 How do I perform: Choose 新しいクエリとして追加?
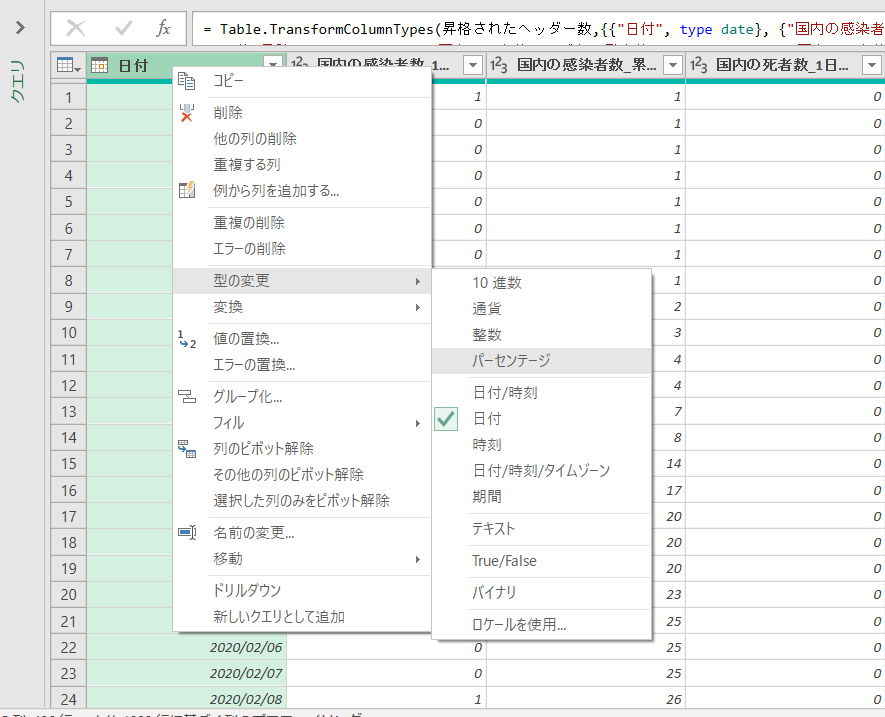[279, 617]
